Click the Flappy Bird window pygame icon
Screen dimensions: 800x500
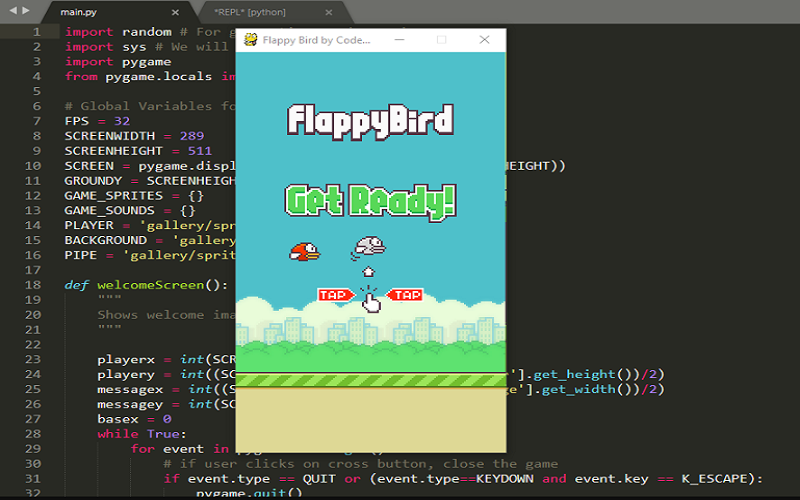pos(250,40)
